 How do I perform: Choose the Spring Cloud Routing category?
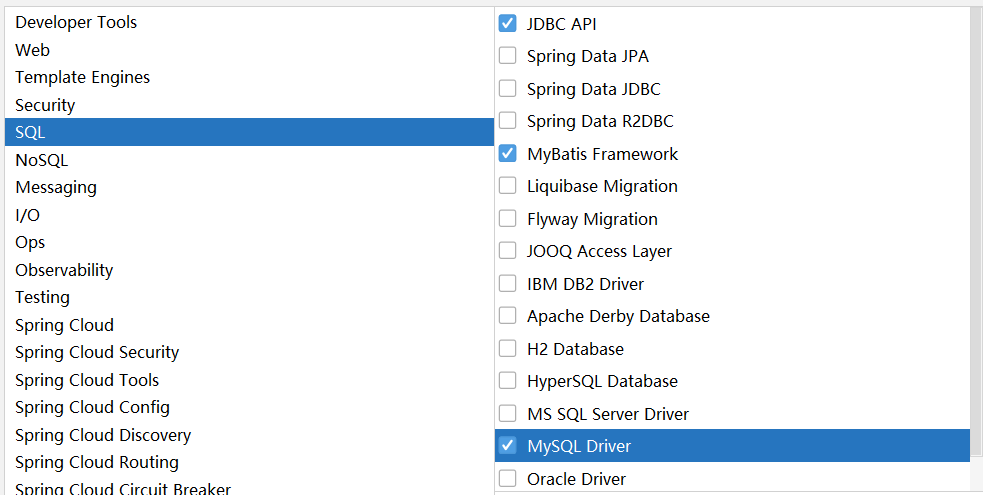250,462
